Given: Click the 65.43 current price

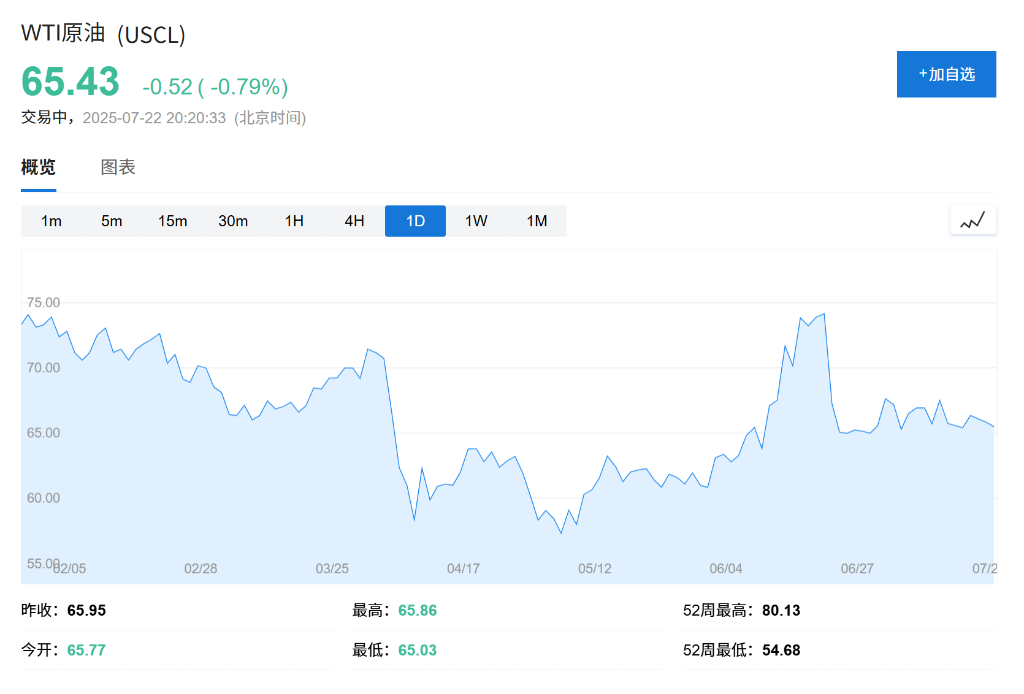Looking at the screenshot, I should (x=70, y=82).
